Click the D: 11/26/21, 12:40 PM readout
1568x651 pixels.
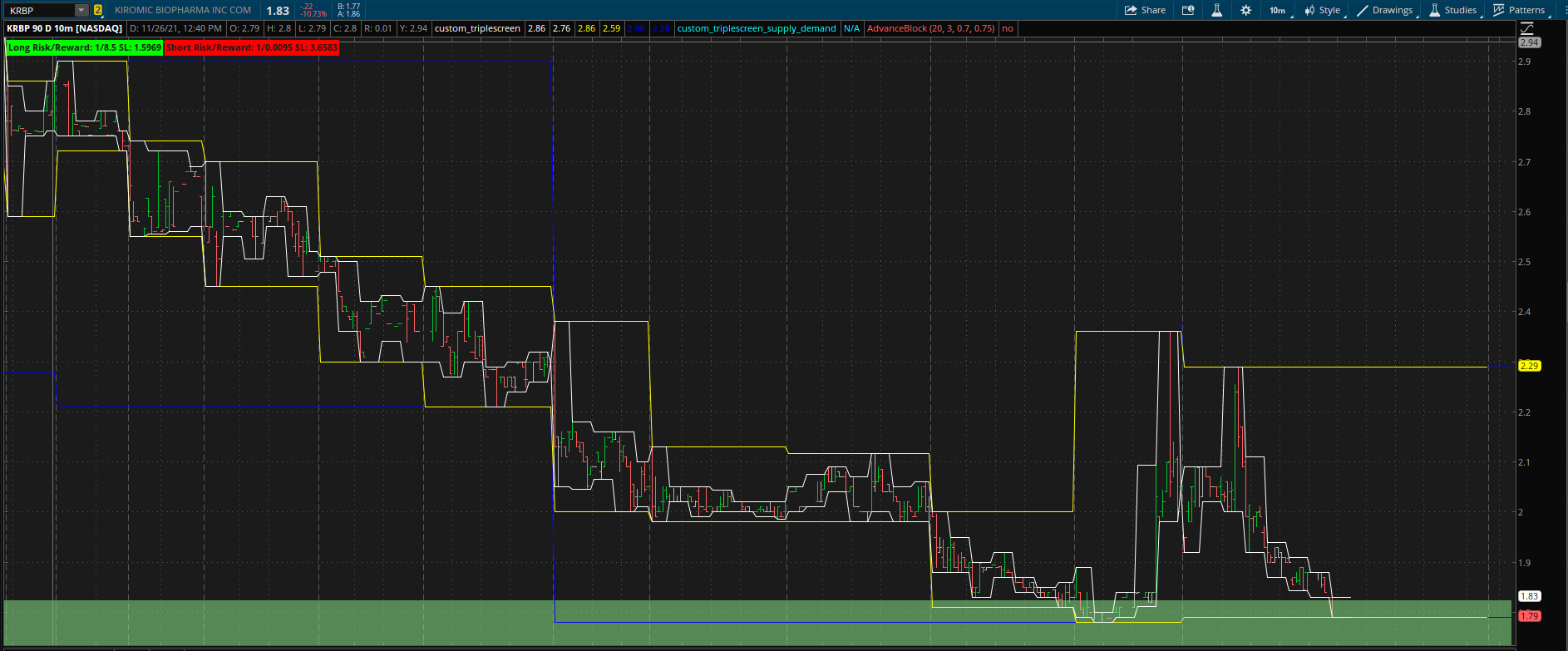pyautogui.click(x=175, y=28)
